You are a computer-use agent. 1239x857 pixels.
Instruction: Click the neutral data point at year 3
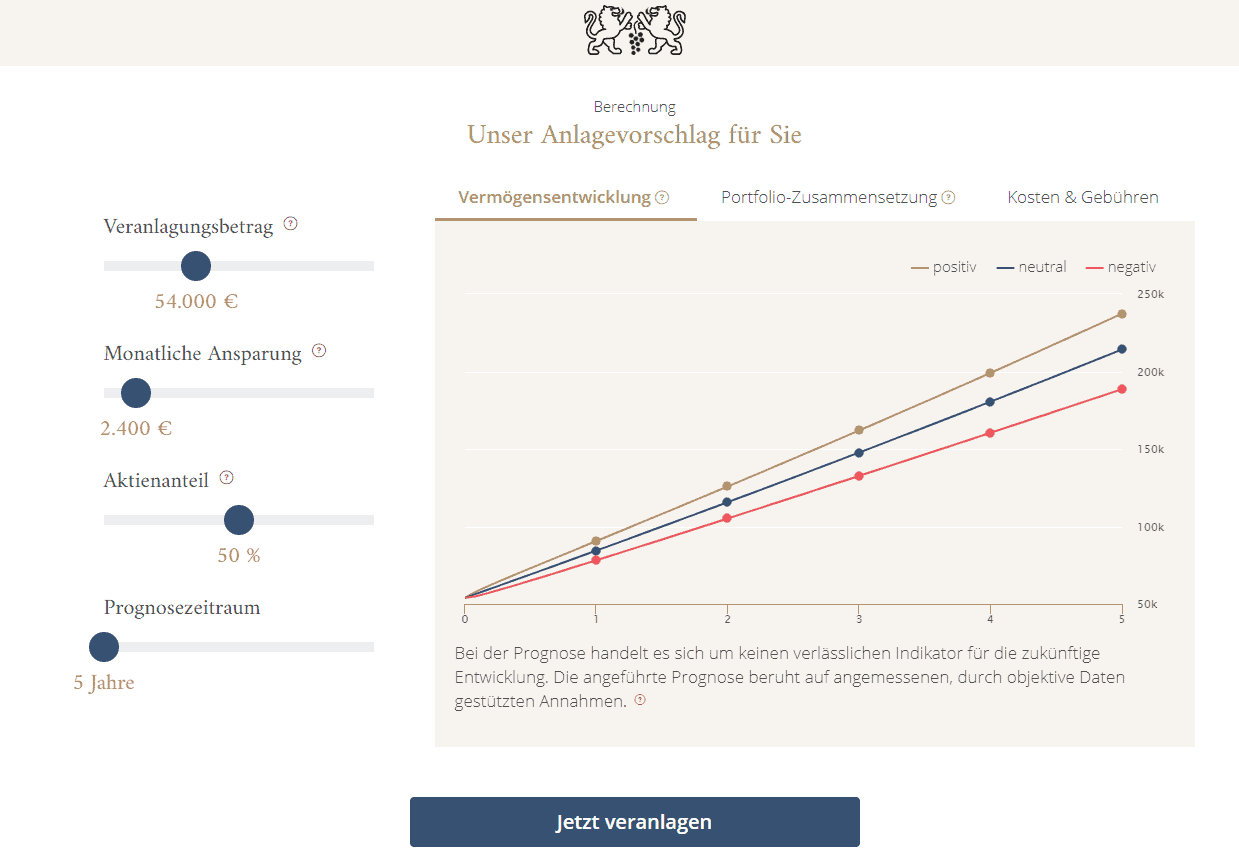859,453
